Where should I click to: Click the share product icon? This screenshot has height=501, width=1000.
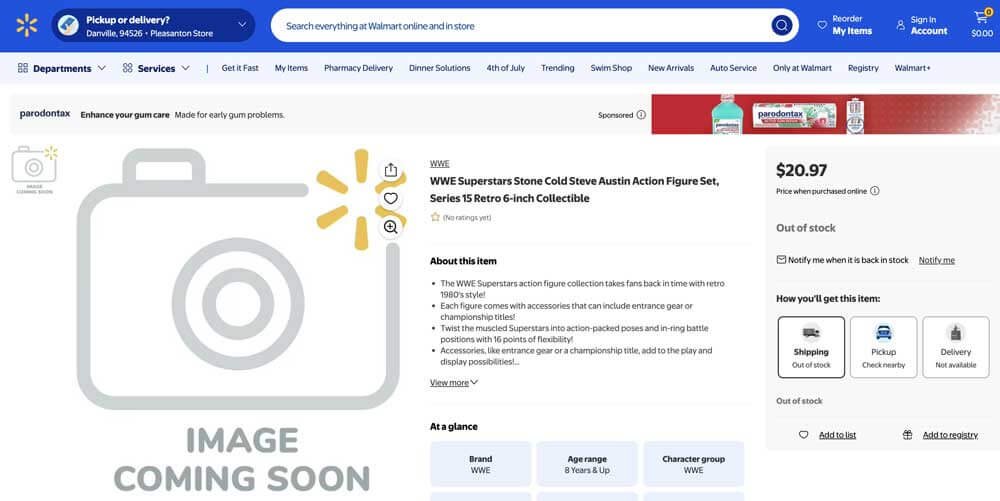390,170
